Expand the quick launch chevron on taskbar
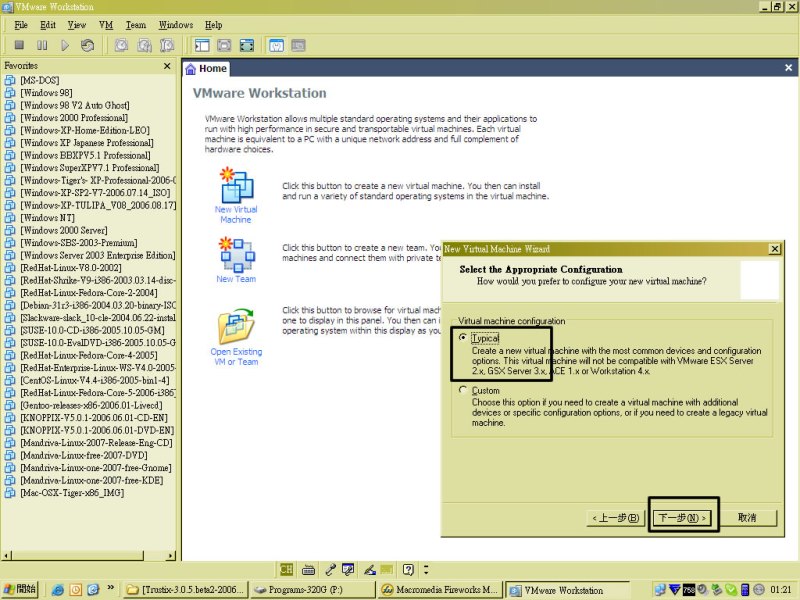The image size is (800, 600). click(x=110, y=588)
